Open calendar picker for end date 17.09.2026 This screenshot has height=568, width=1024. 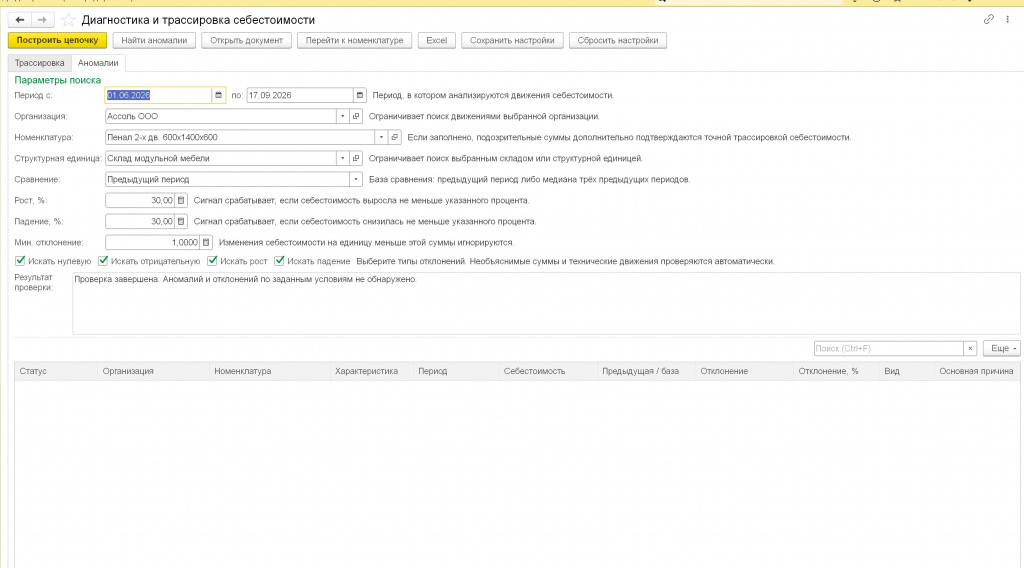point(359,95)
